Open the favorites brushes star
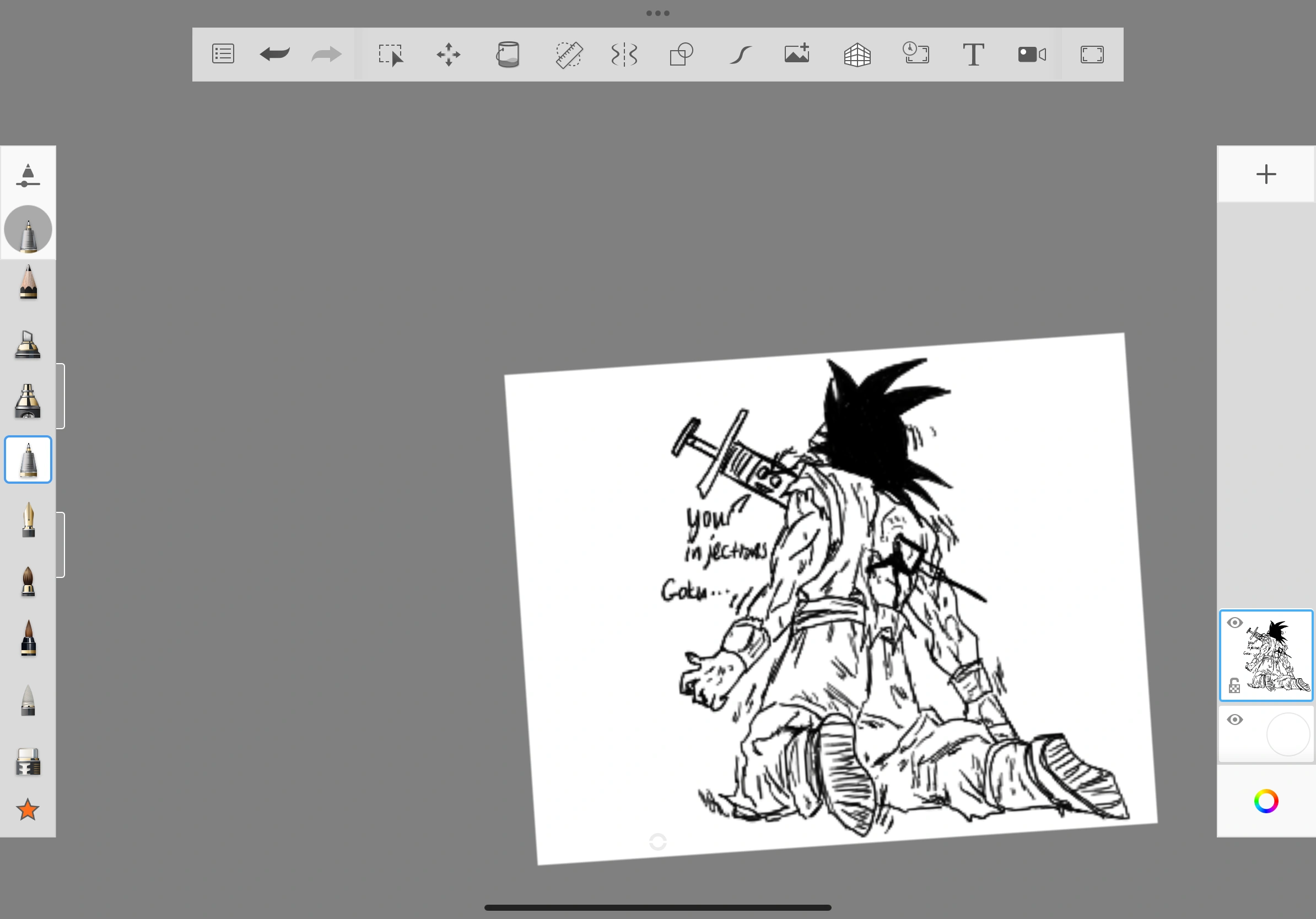This screenshot has width=1316, height=919. (28, 809)
